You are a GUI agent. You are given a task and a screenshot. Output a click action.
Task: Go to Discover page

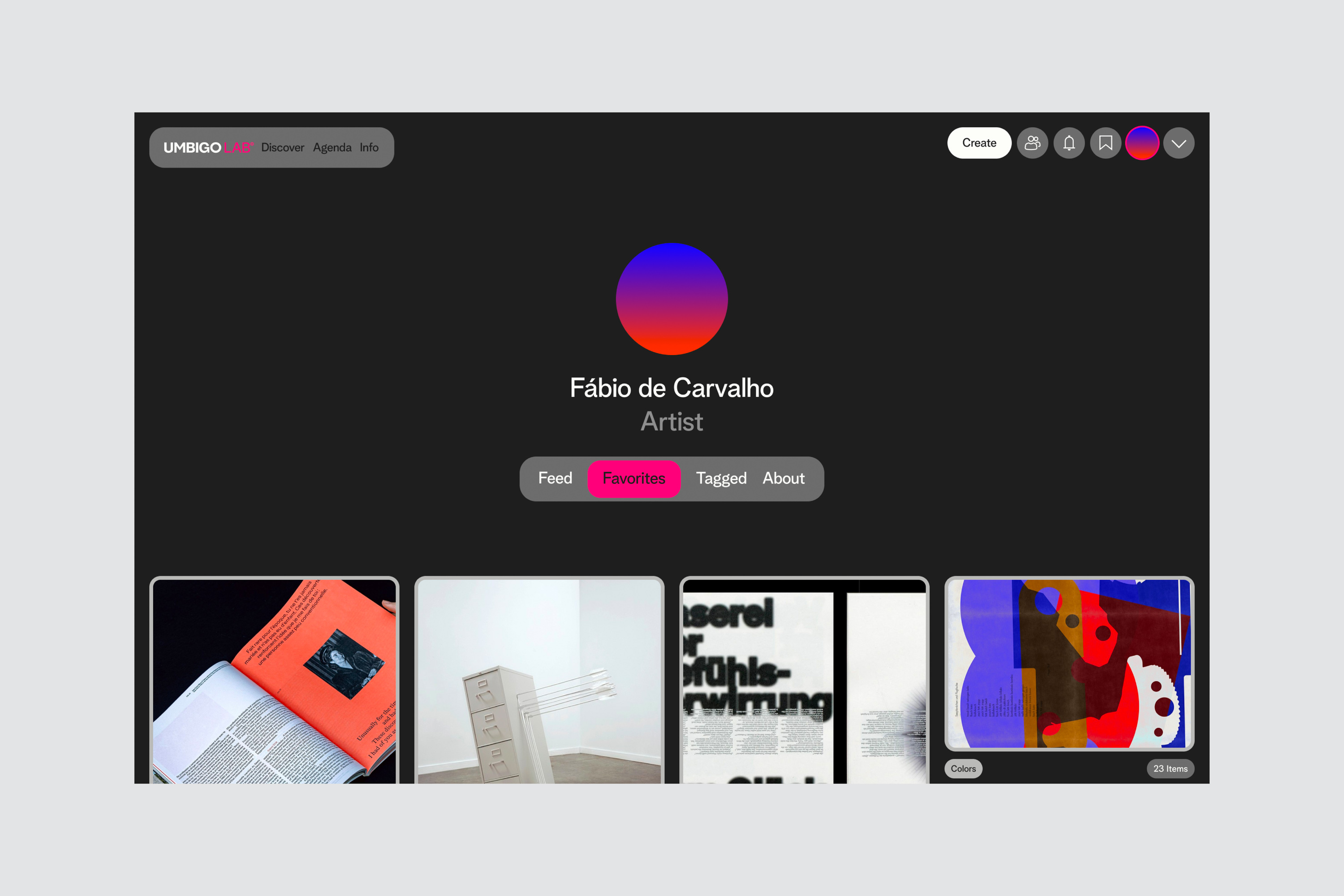tap(282, 147)
